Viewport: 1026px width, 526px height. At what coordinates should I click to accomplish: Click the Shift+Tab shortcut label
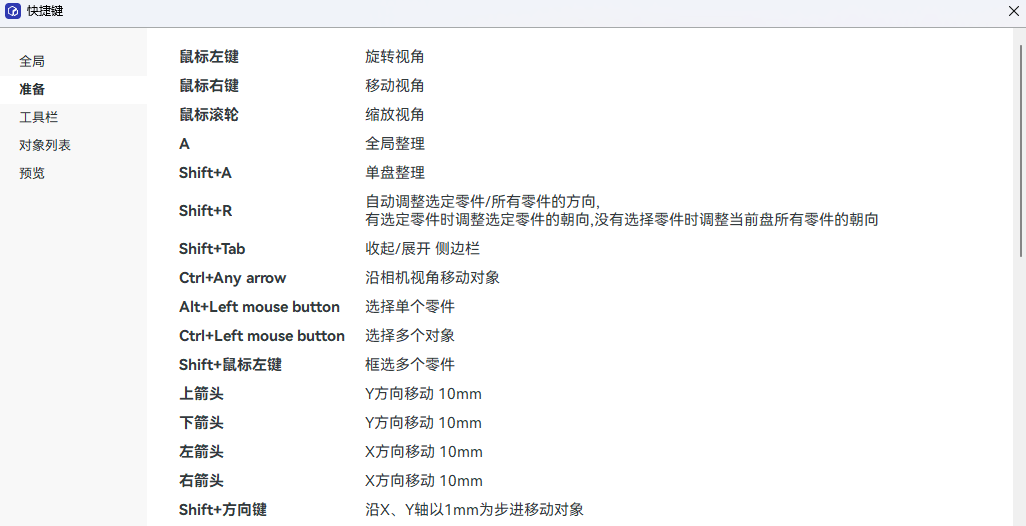(x=212, y=249)
